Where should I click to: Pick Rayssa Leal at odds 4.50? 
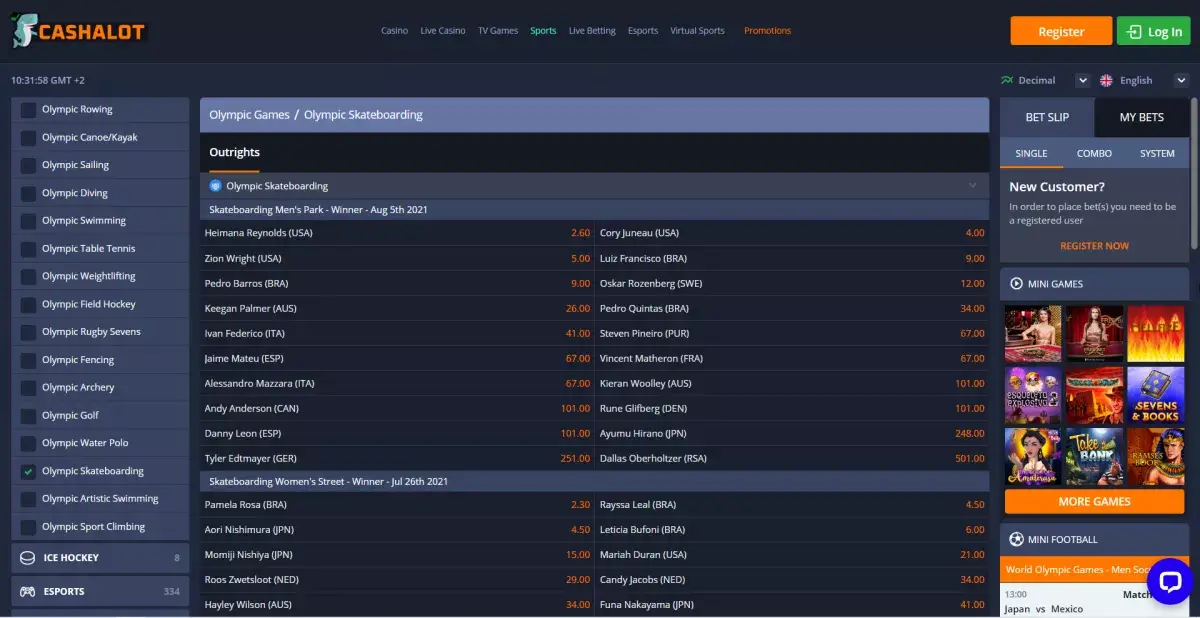point(792,505)
